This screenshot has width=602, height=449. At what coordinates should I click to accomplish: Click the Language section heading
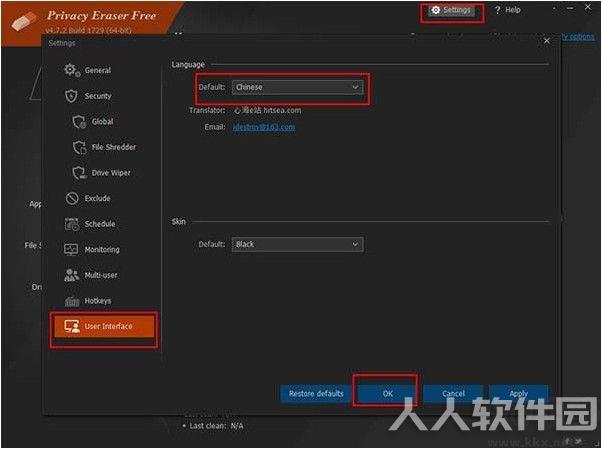click(x=188, y=65)
